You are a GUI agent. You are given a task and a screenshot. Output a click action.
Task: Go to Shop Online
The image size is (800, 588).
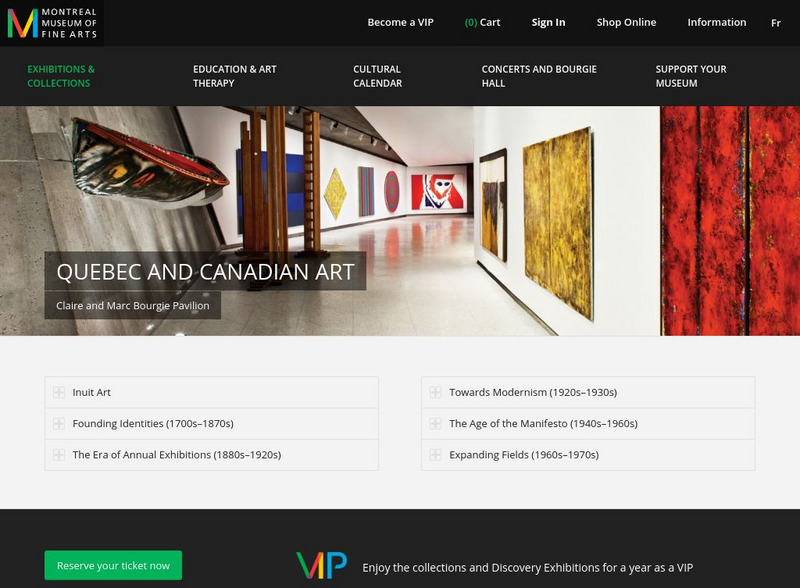(x=627, y=22)
